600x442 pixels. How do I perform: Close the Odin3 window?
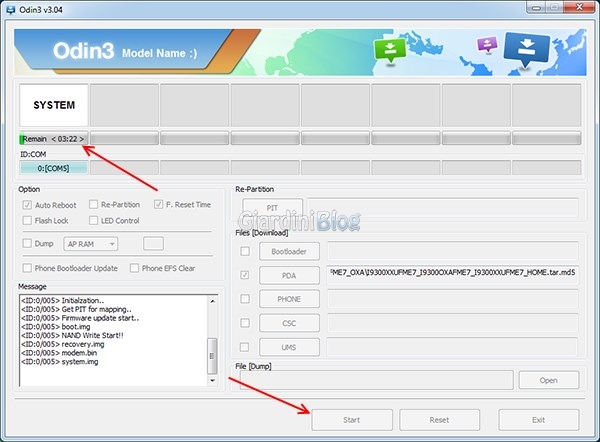coord(579,7)
